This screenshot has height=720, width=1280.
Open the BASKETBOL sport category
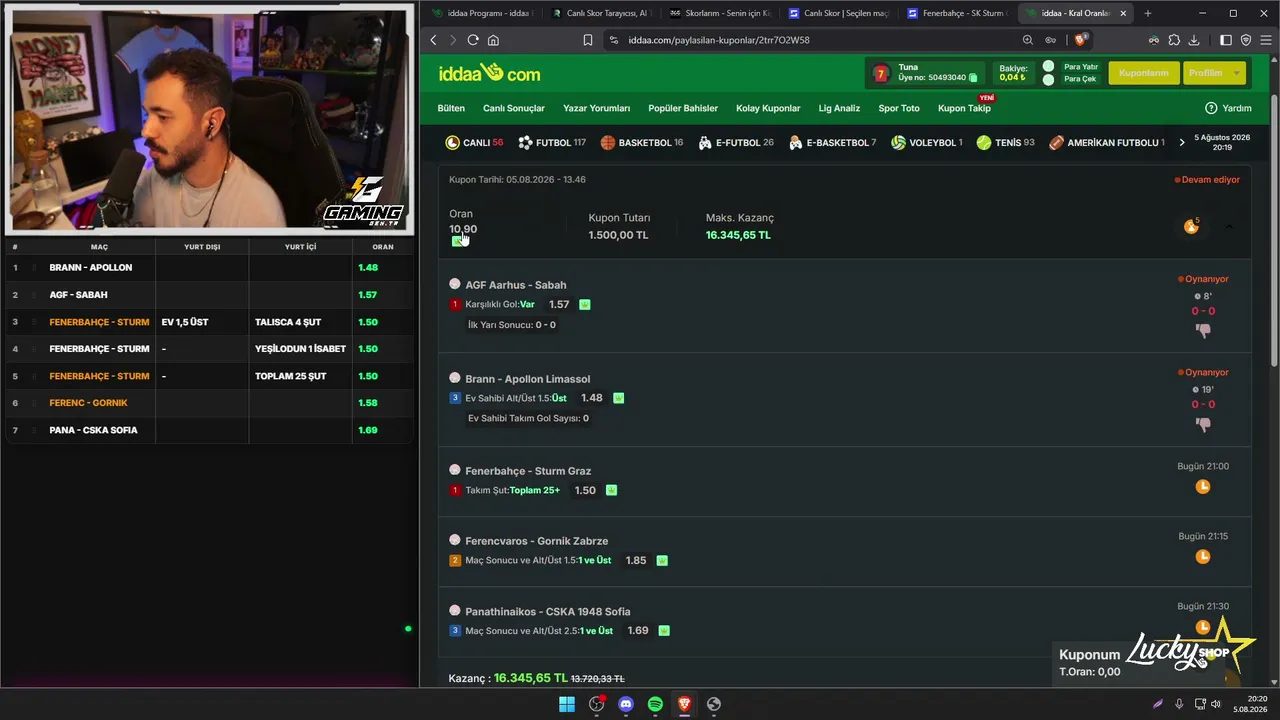642,143
